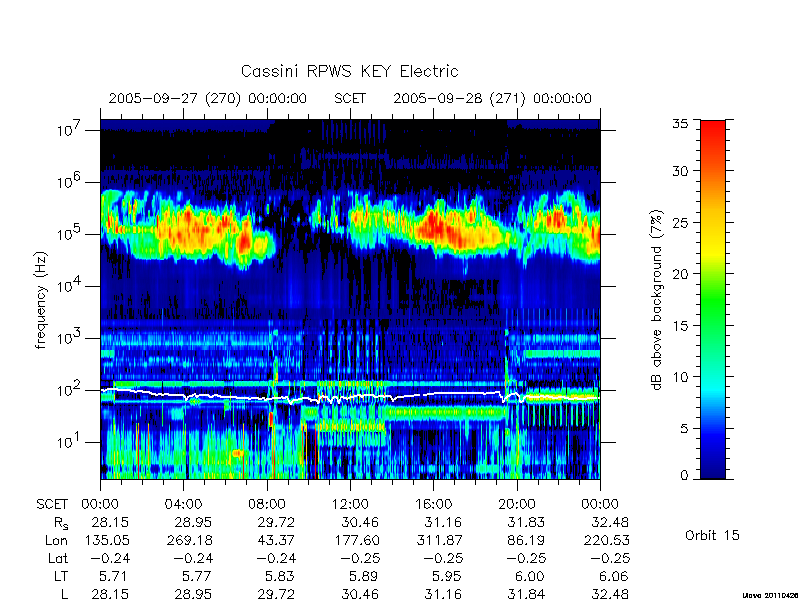
Task: Click the Lon value 311.87
Action: pos(440,540)
